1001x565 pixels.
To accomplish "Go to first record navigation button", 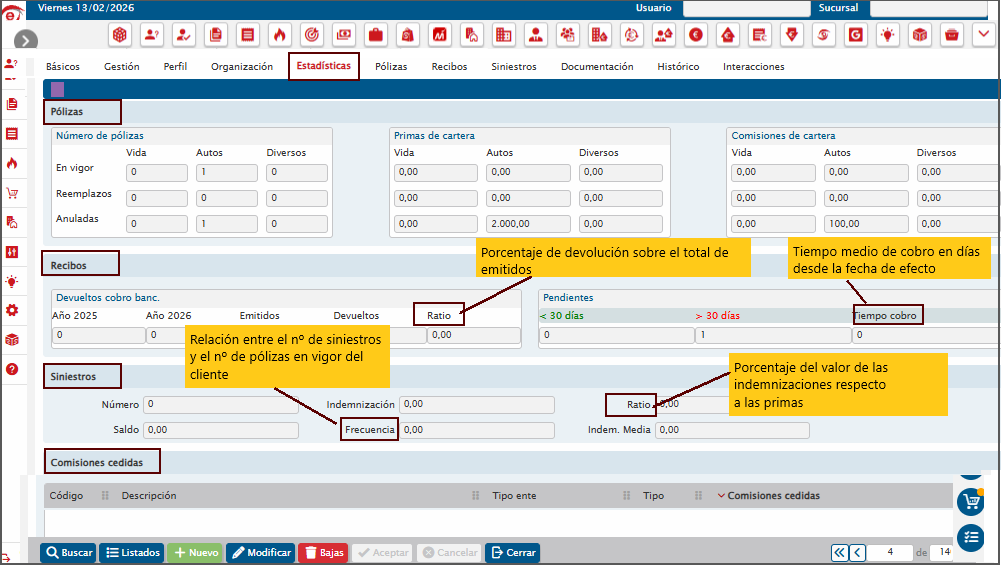I will [x=839, y=553].
